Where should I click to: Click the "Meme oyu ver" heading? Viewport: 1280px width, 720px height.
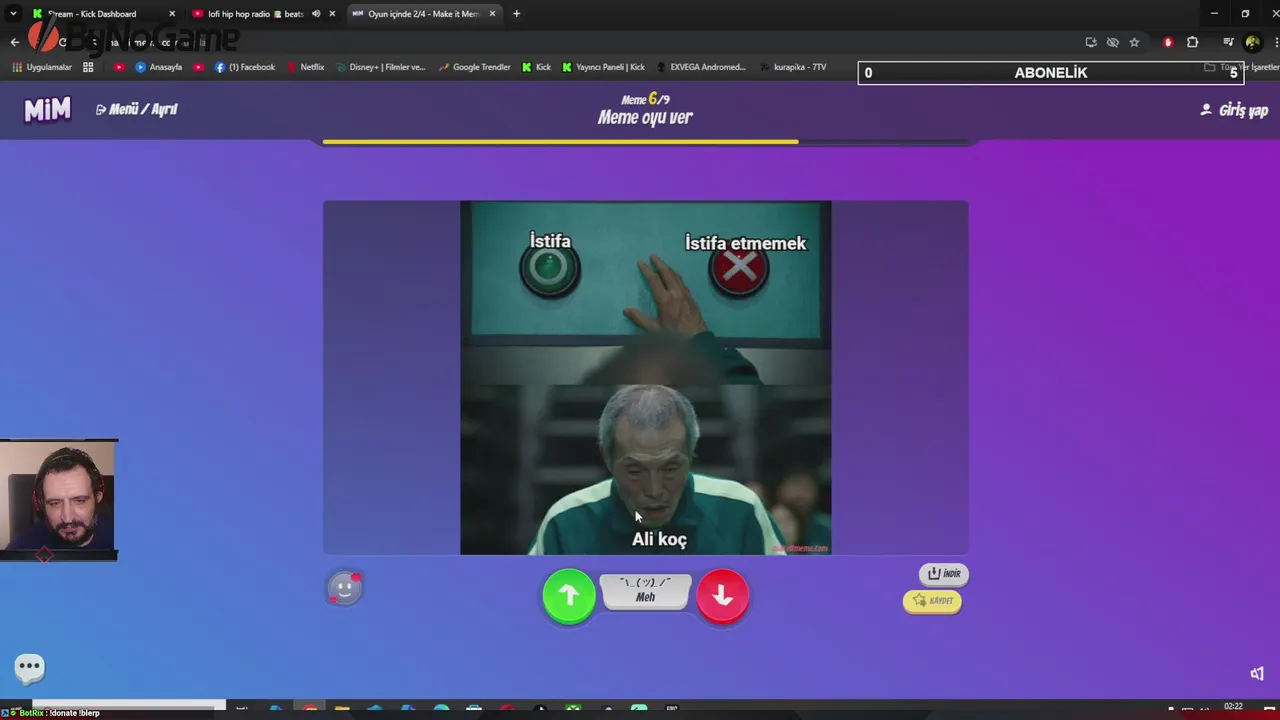(645, 117)
